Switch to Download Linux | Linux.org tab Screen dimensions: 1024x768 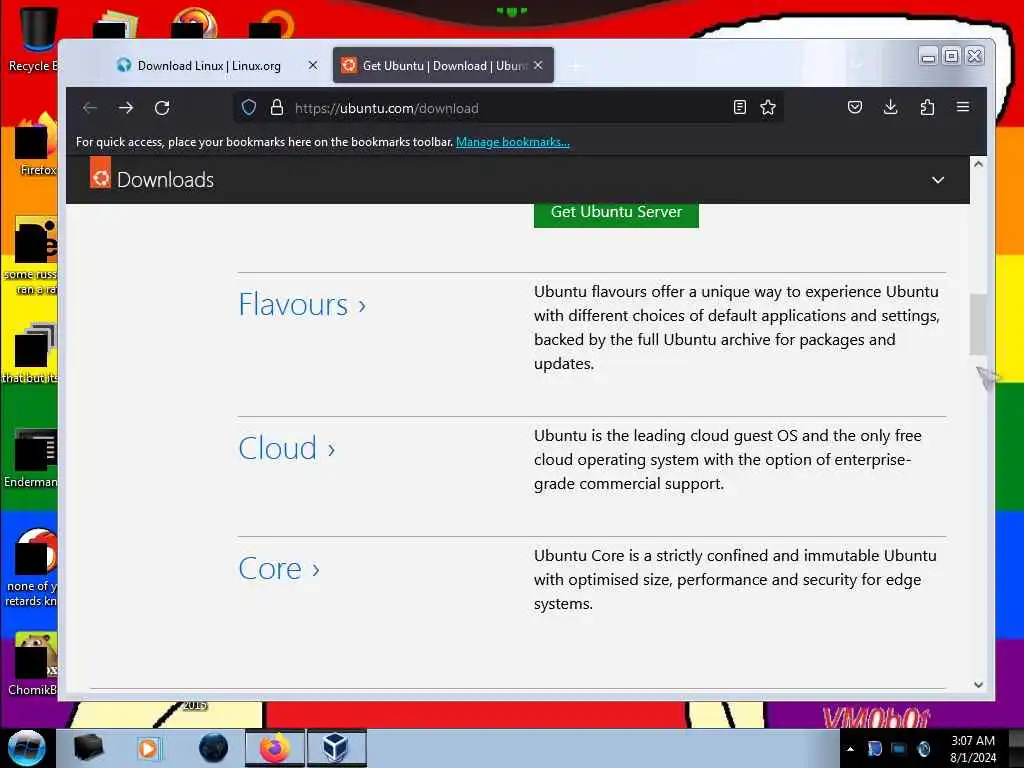point(209,65)
